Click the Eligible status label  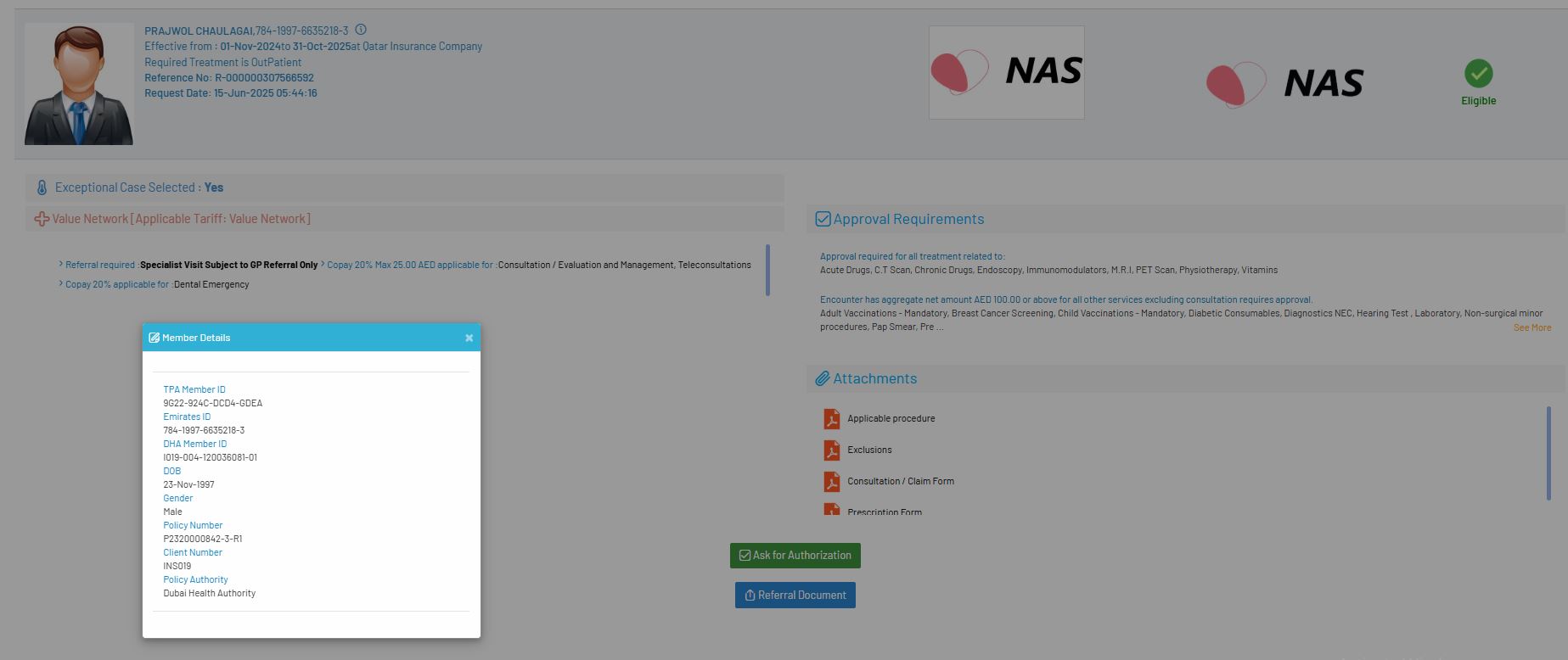1479,101
